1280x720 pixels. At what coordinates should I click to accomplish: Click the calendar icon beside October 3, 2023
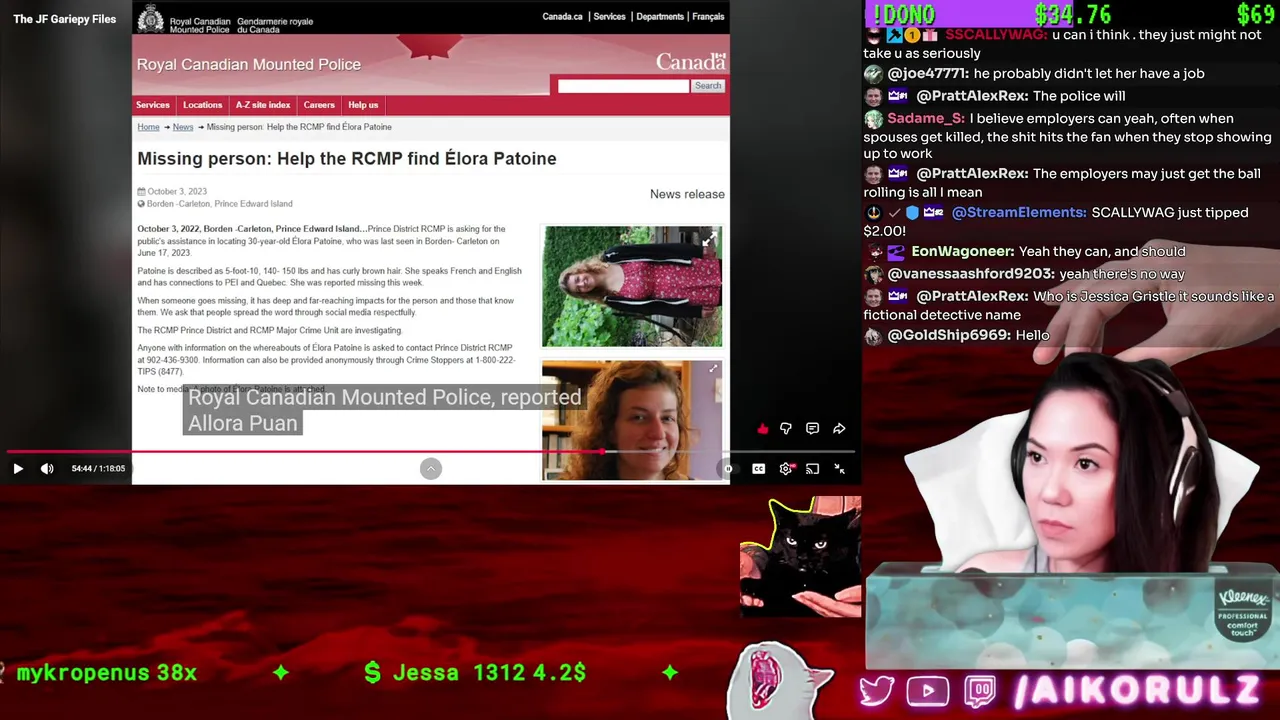pyautogui.click(x=141, y=192)
